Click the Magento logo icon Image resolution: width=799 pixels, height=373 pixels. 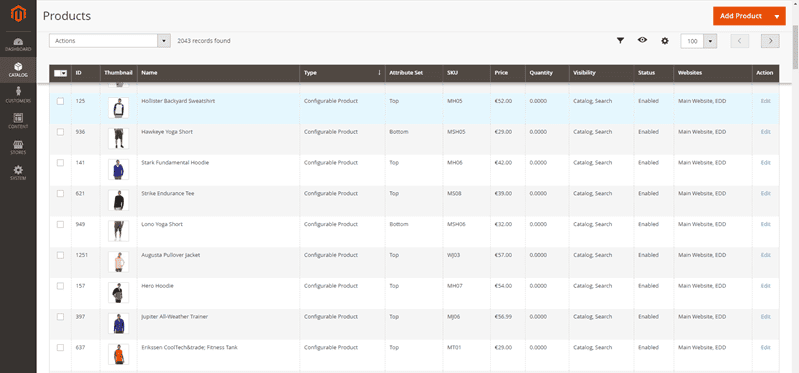18,14
